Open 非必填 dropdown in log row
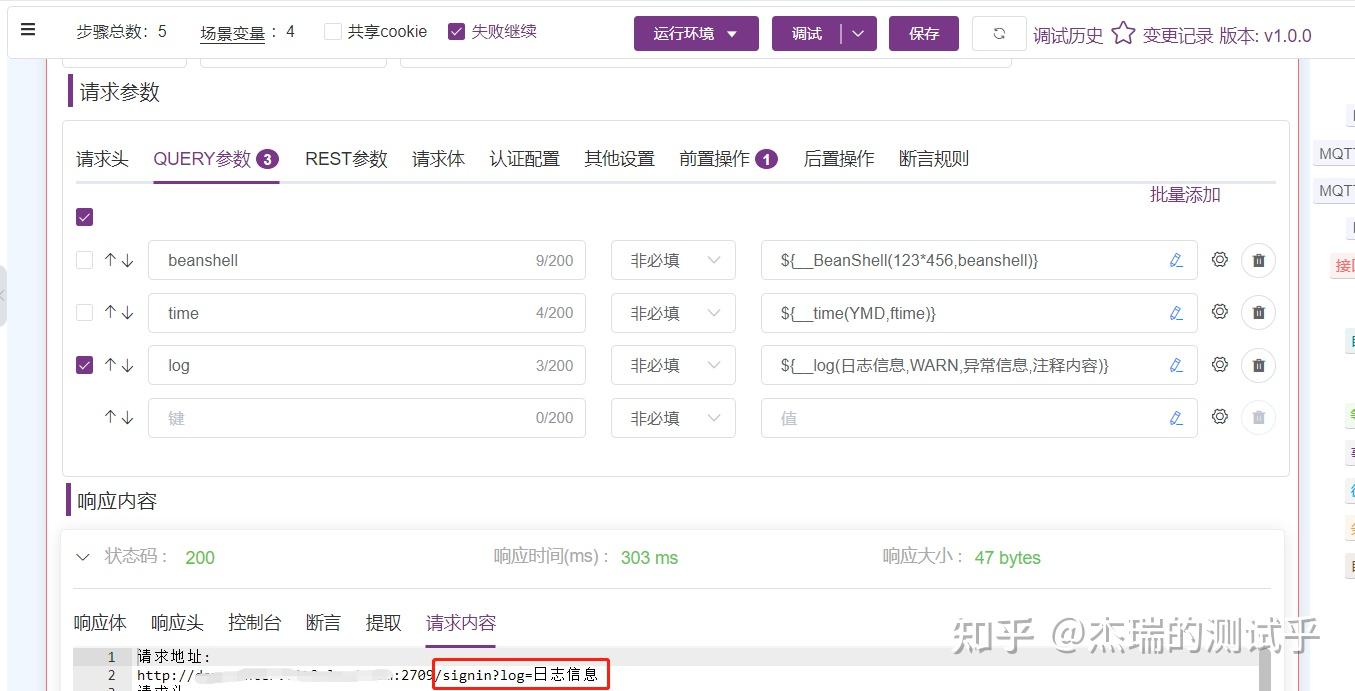The image size is (1355, 691). point(673,365)
